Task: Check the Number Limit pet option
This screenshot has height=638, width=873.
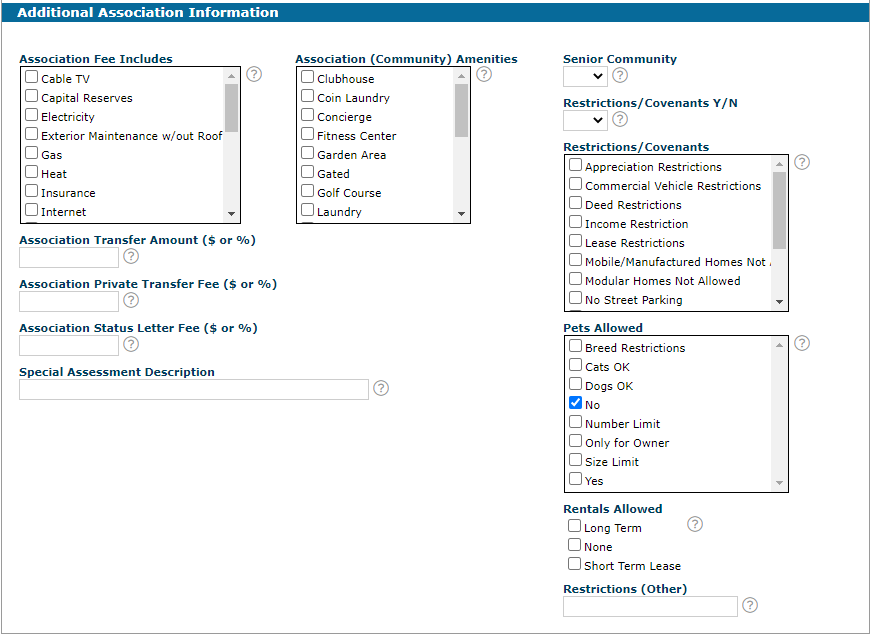Action: point(575,421)
